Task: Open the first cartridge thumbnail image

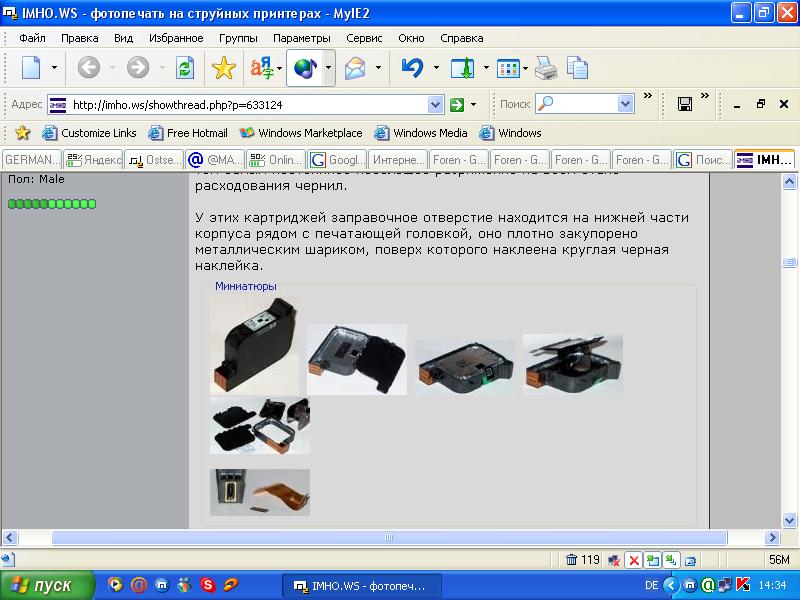Action: point(255,345)
